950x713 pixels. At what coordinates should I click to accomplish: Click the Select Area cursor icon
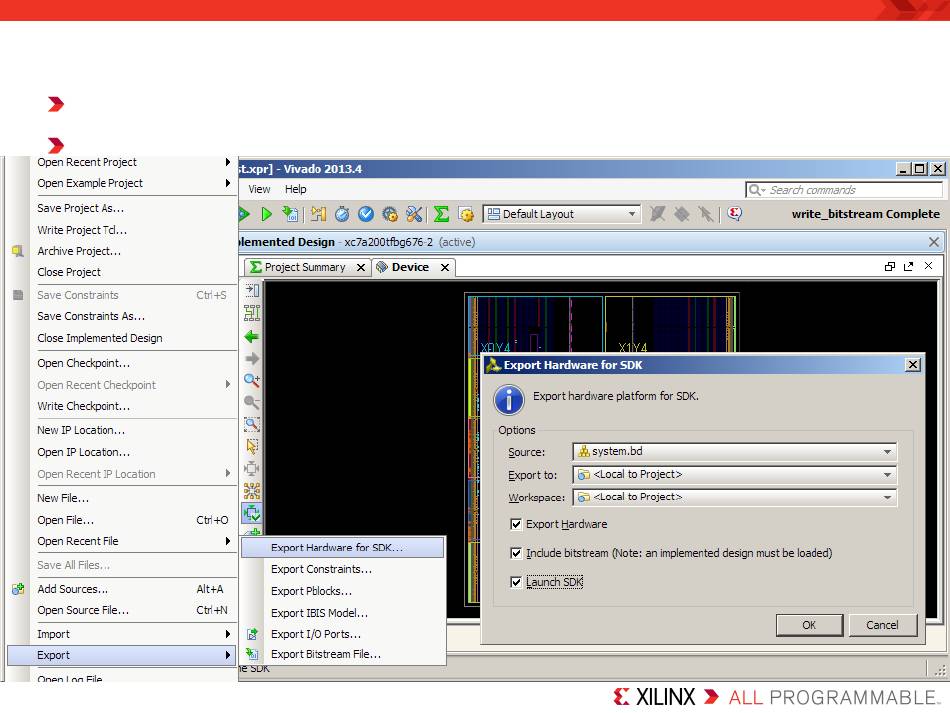pos(251,446)
